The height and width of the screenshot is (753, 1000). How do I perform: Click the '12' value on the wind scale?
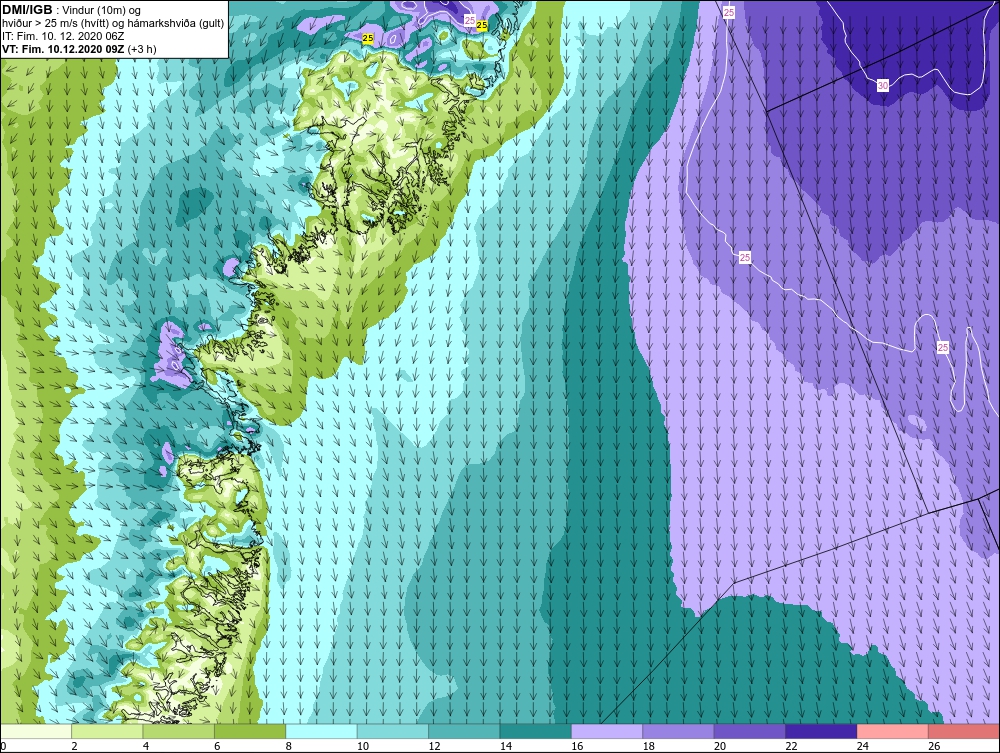(x=434, y=746)
